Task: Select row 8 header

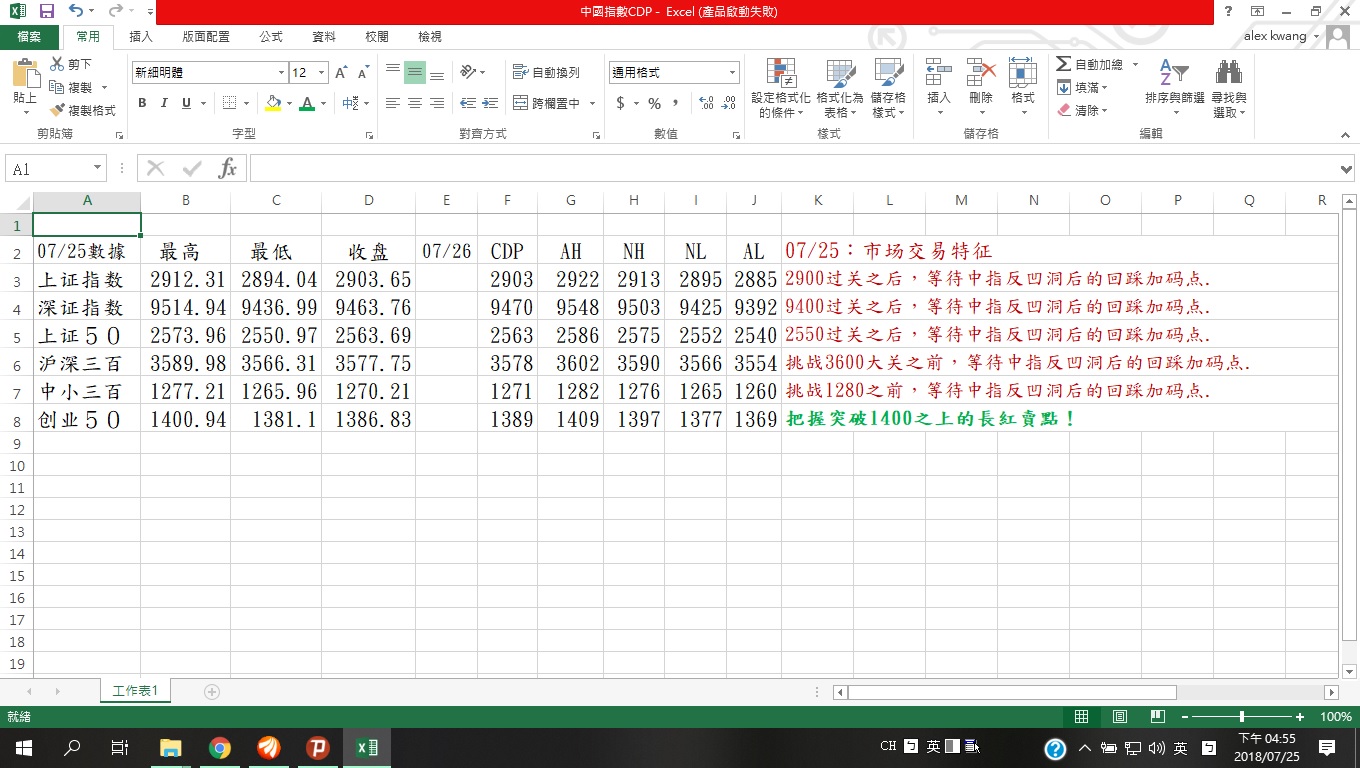Action: point(16,419)
